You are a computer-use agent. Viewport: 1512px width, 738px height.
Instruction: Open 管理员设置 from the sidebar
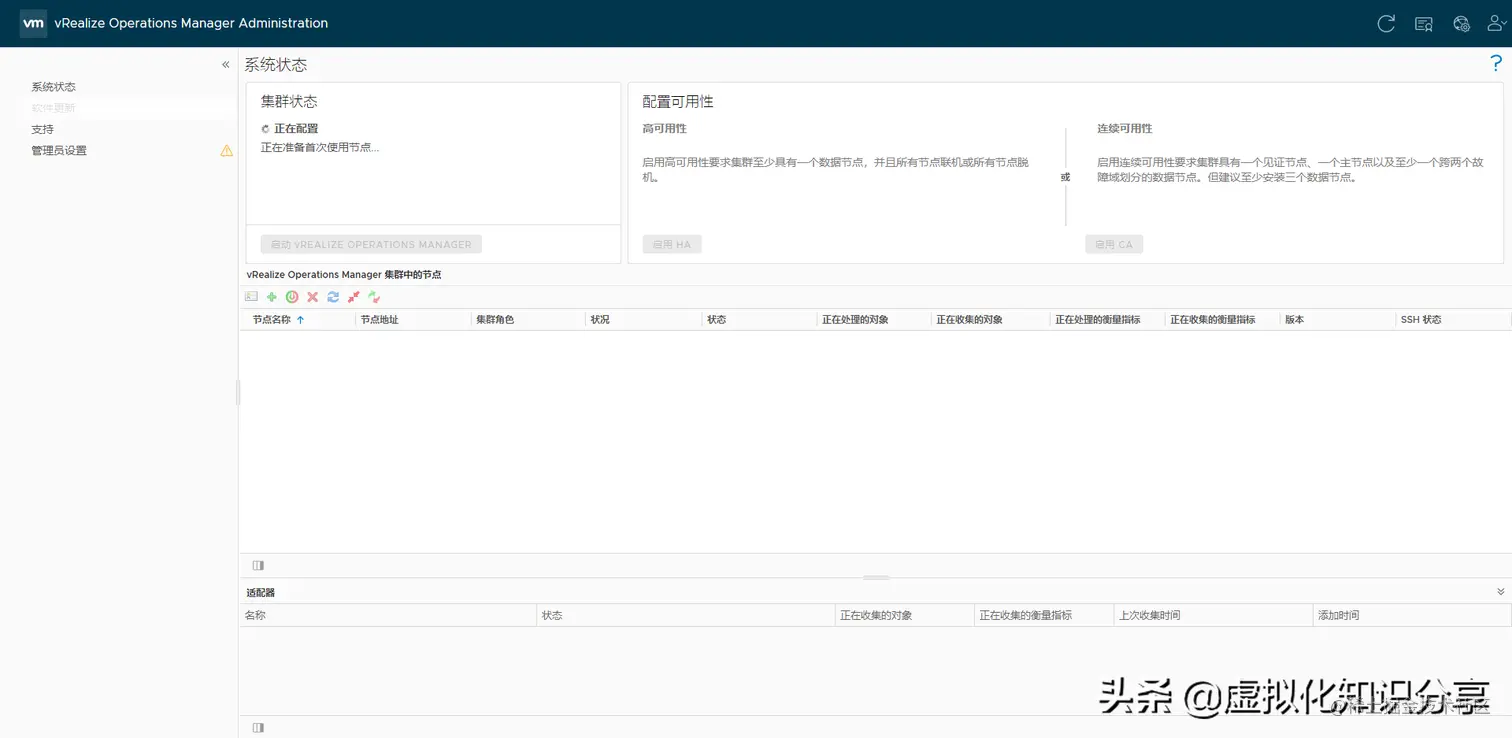point(62,150)
